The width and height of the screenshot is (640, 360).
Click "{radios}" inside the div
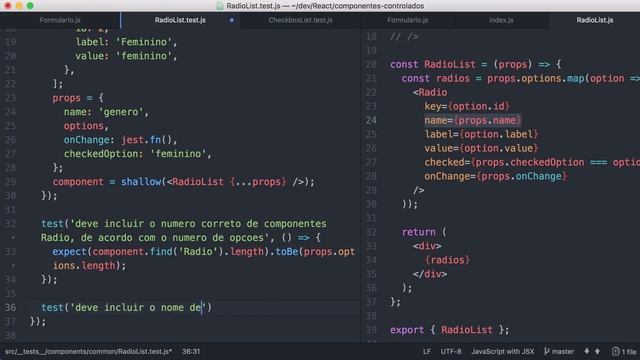click(x=447, y=260)
